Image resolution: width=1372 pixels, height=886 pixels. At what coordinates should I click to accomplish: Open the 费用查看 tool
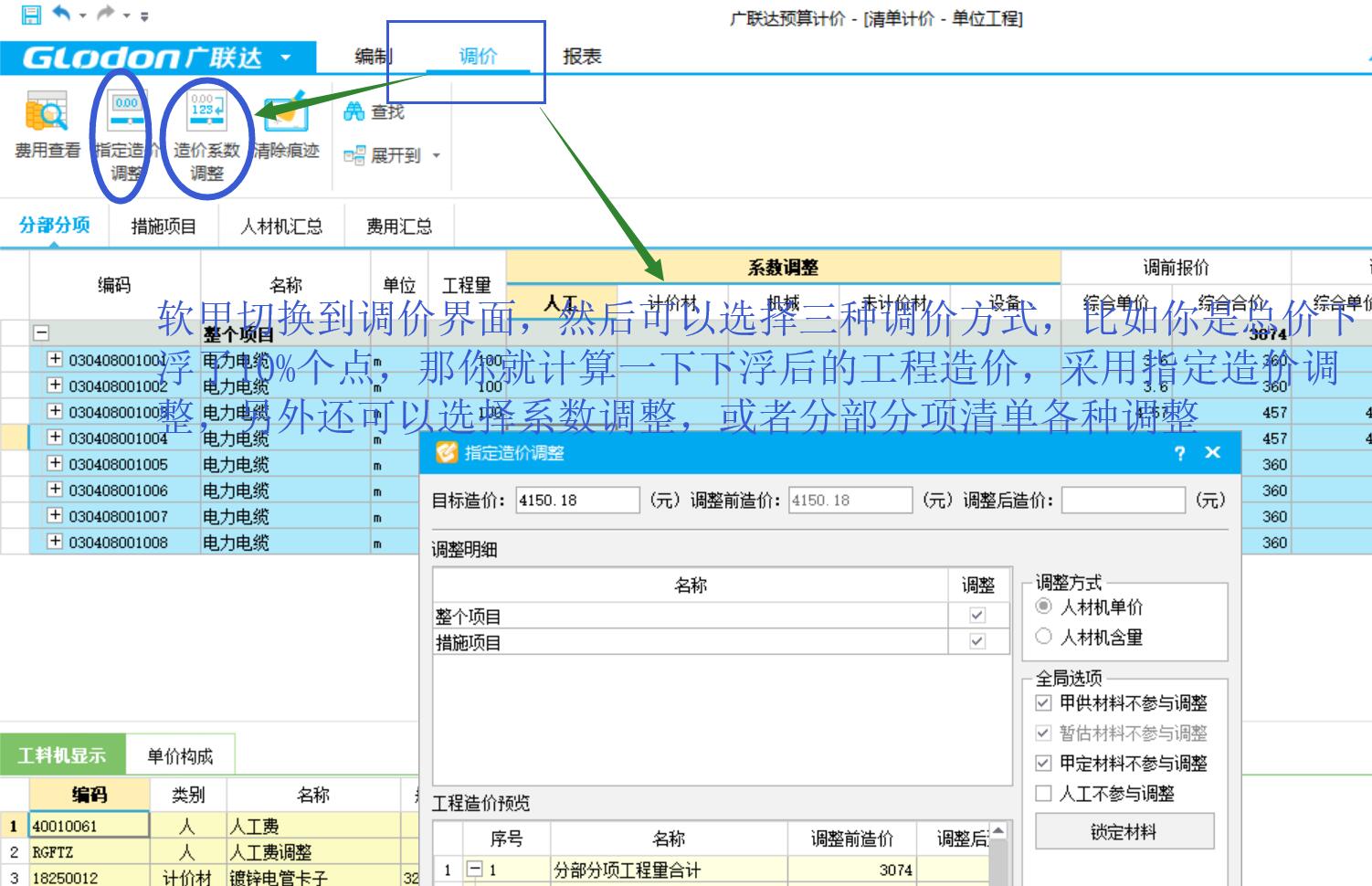click(x=47, y=126)
